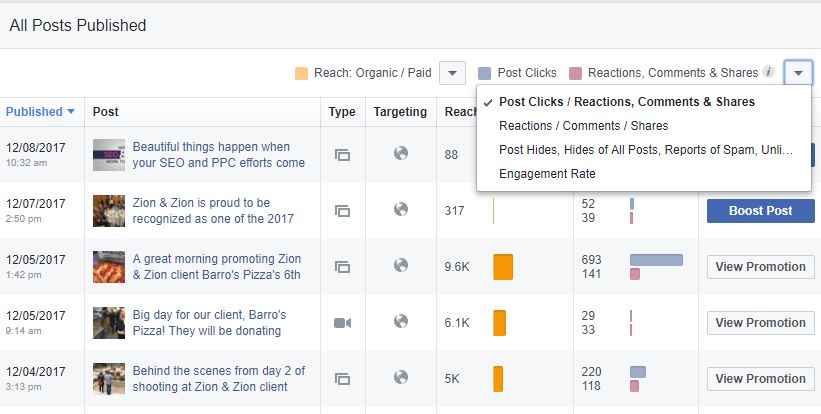Click the orange Reach legend color swatch
Screen dimensions: 821x414
(302, 73)
